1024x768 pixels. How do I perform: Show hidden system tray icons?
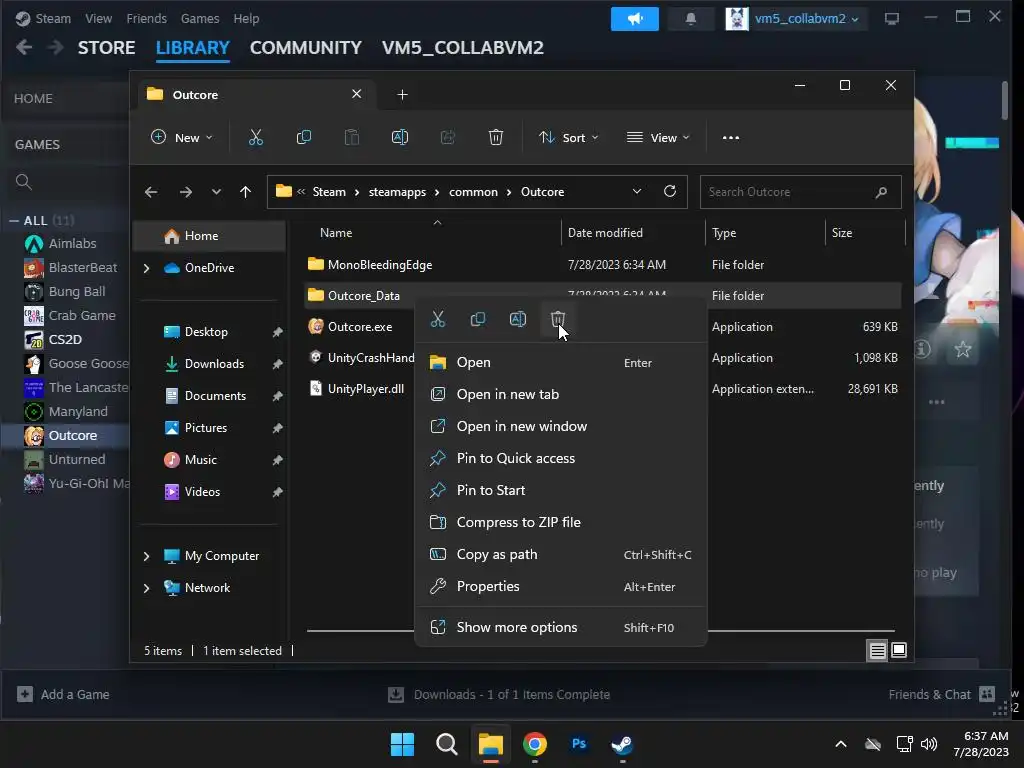coord(840,744)
